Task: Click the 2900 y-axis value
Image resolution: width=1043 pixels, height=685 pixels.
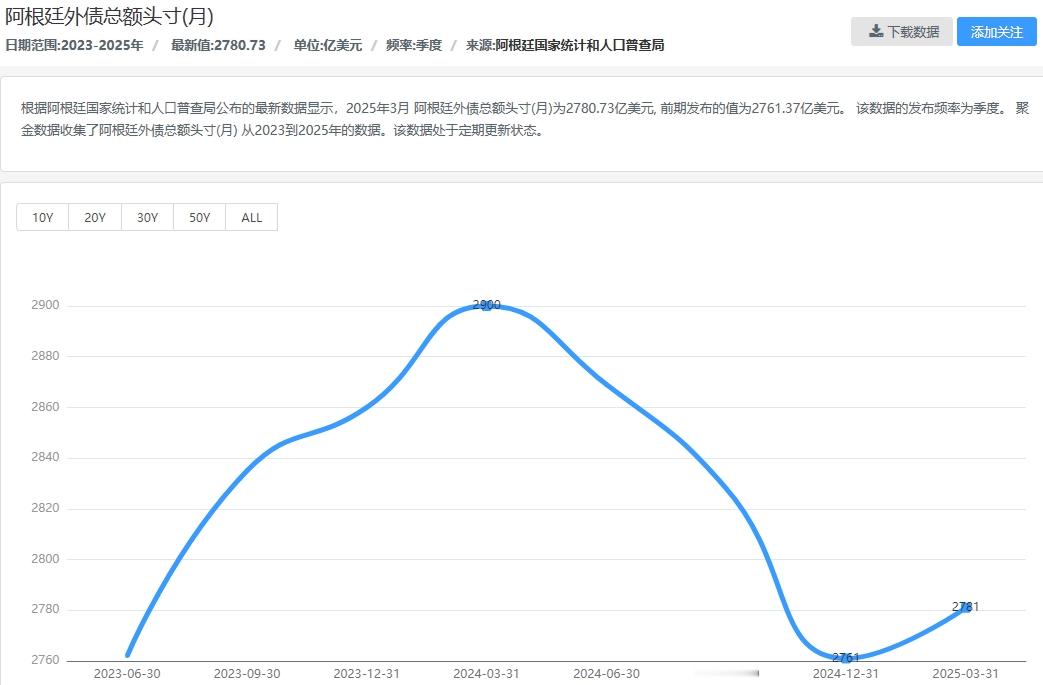Action: [45, 305]
